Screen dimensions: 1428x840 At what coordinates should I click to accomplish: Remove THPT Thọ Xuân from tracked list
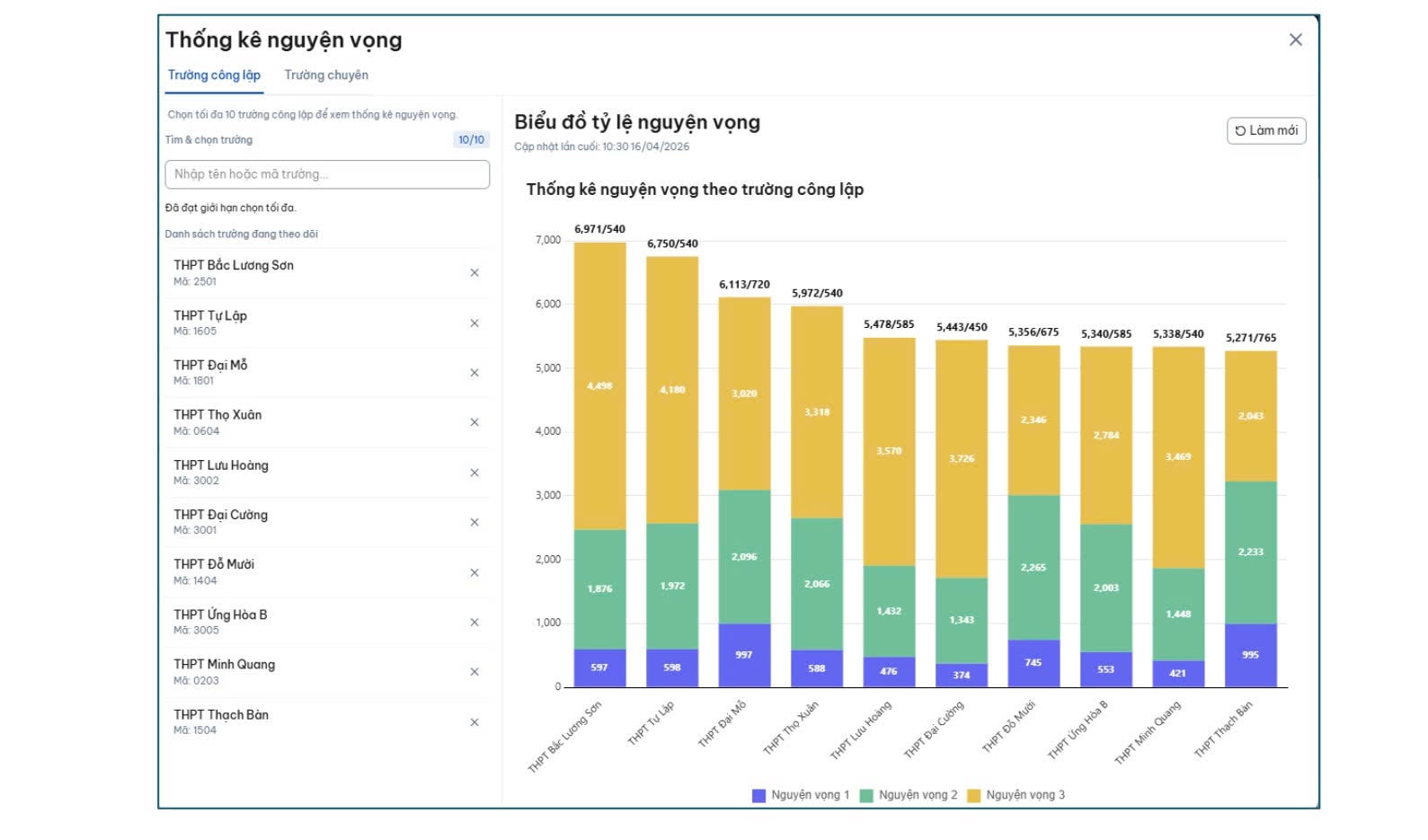(475, 422)
